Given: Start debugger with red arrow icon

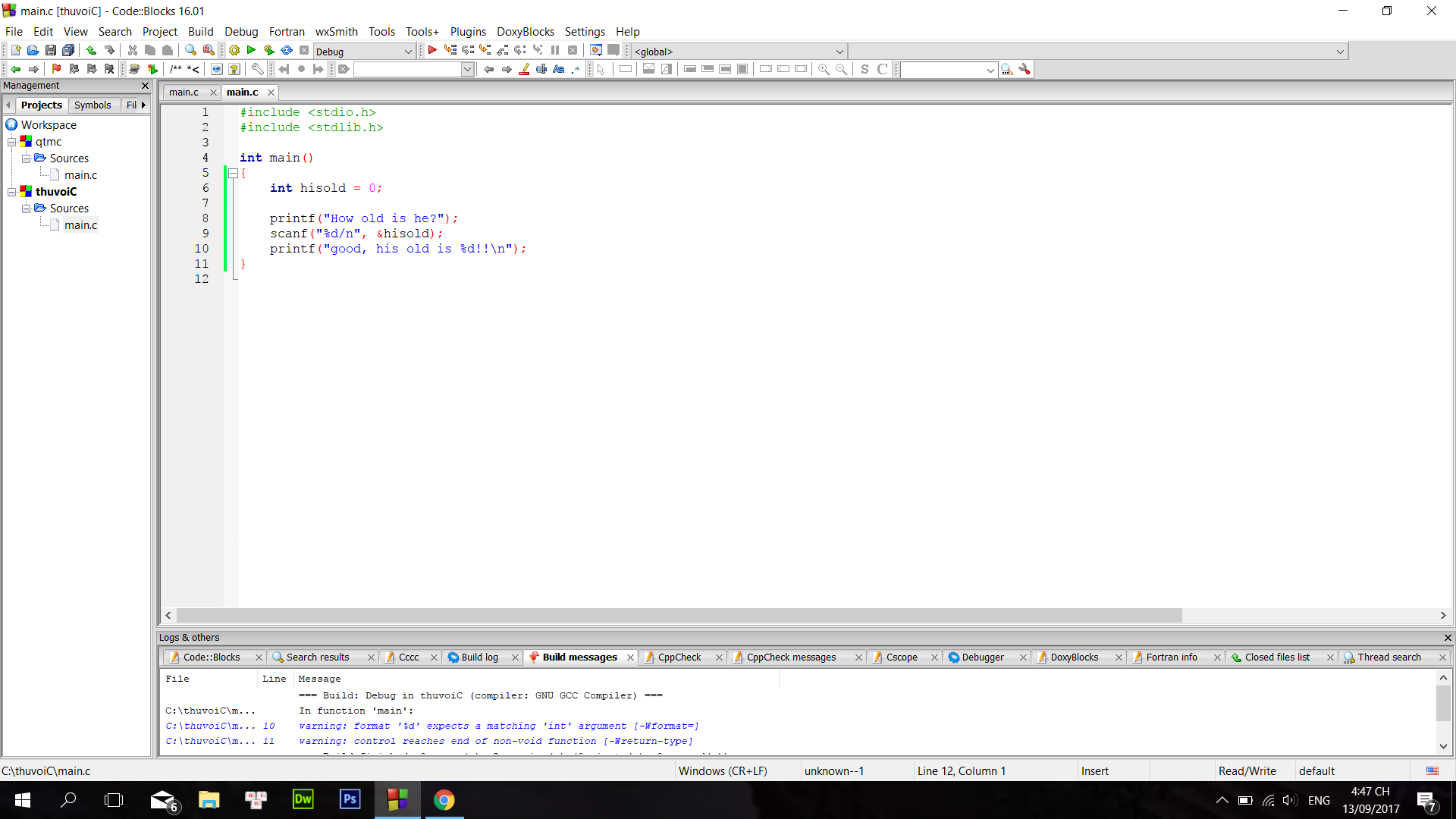Looking at the screenshot, I should (432, 51).
